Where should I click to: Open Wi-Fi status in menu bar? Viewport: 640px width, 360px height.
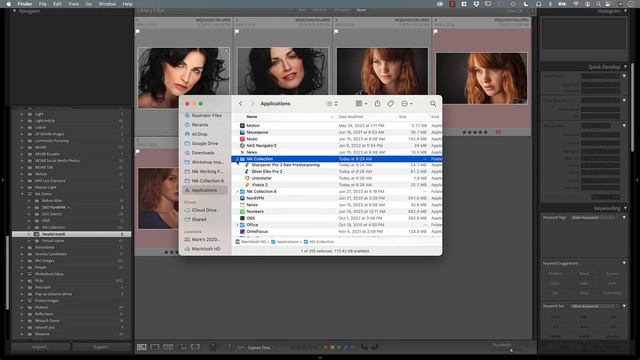pos(576,4)
